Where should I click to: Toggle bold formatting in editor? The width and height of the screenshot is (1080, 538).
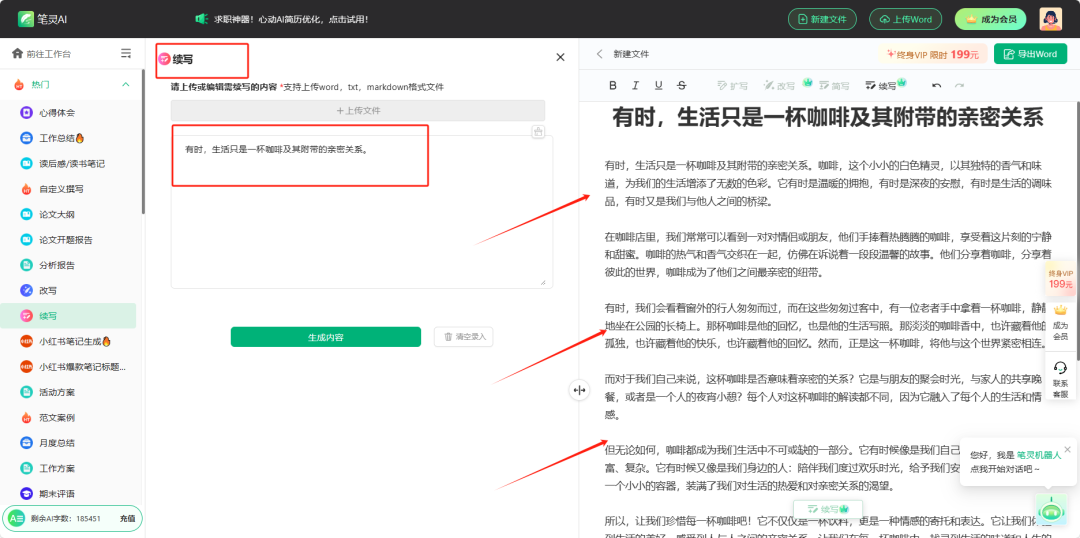(613, 85)
